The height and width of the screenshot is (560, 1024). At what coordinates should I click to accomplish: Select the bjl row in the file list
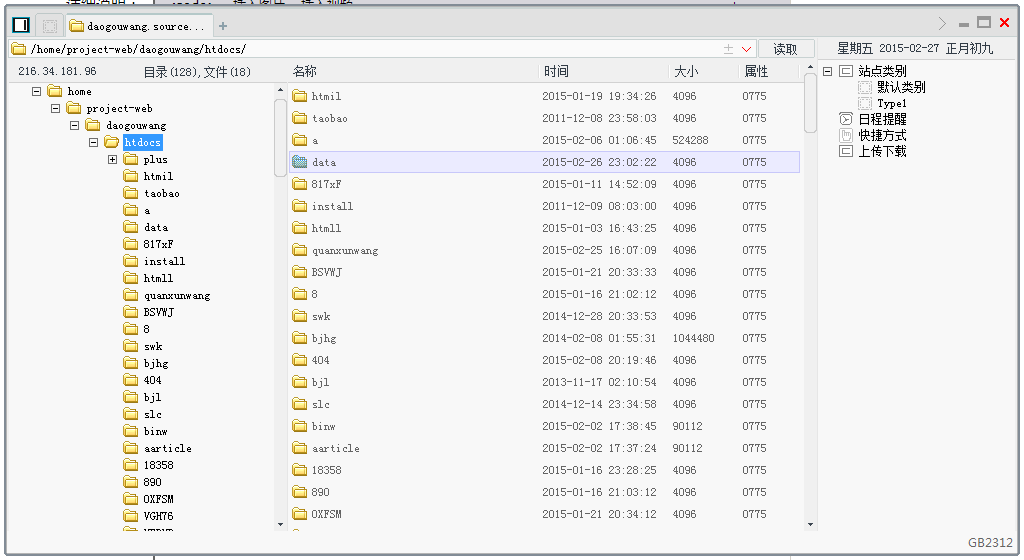pyautogui.click(x=544, y=382)
